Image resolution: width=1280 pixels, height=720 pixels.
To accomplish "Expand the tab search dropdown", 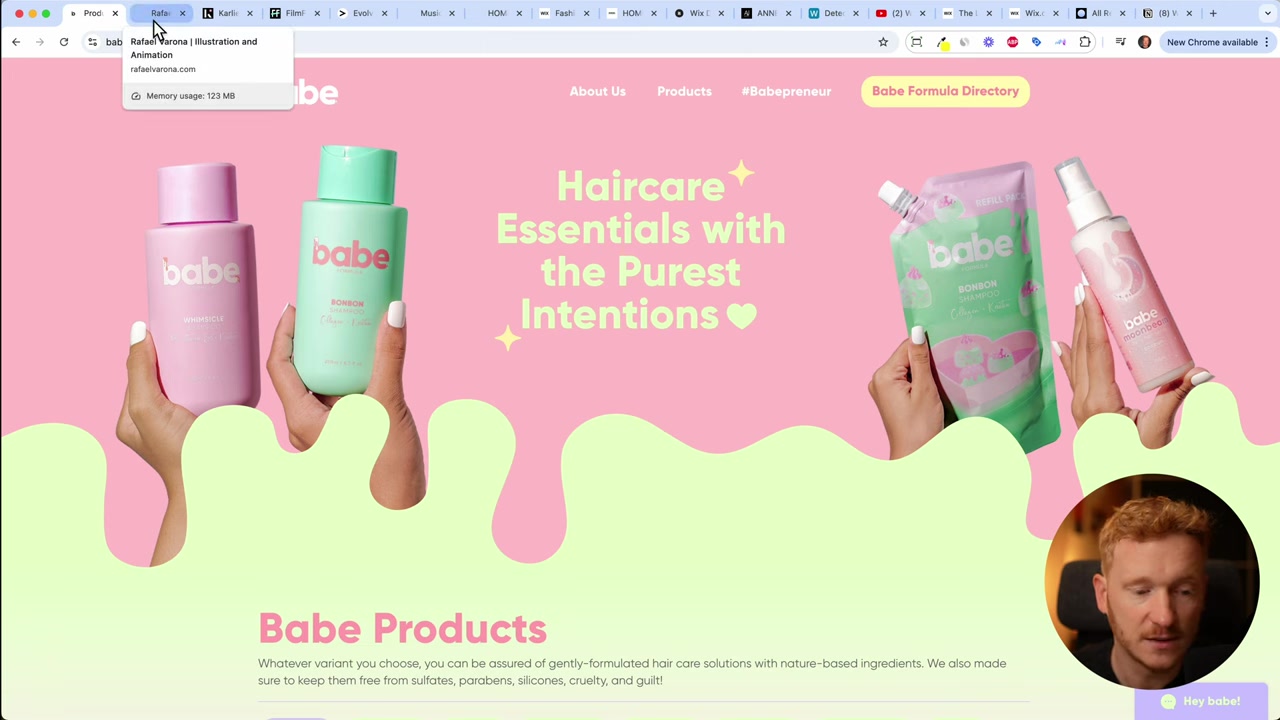I will click(x=1267, y=13).
